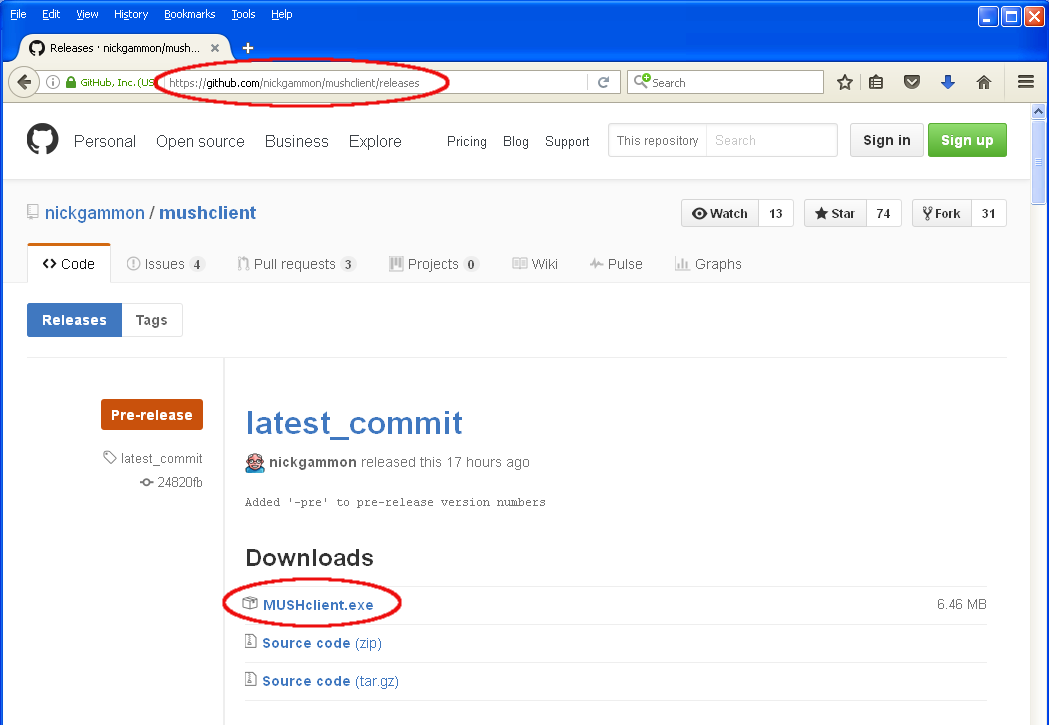
Task: Click the tag icon next to latest_commit
Action: pos(110,457)
